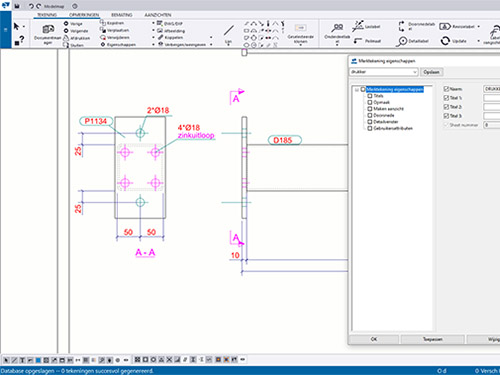Check the Opmaak tree checkbox
500x375 pixels.
370,102
